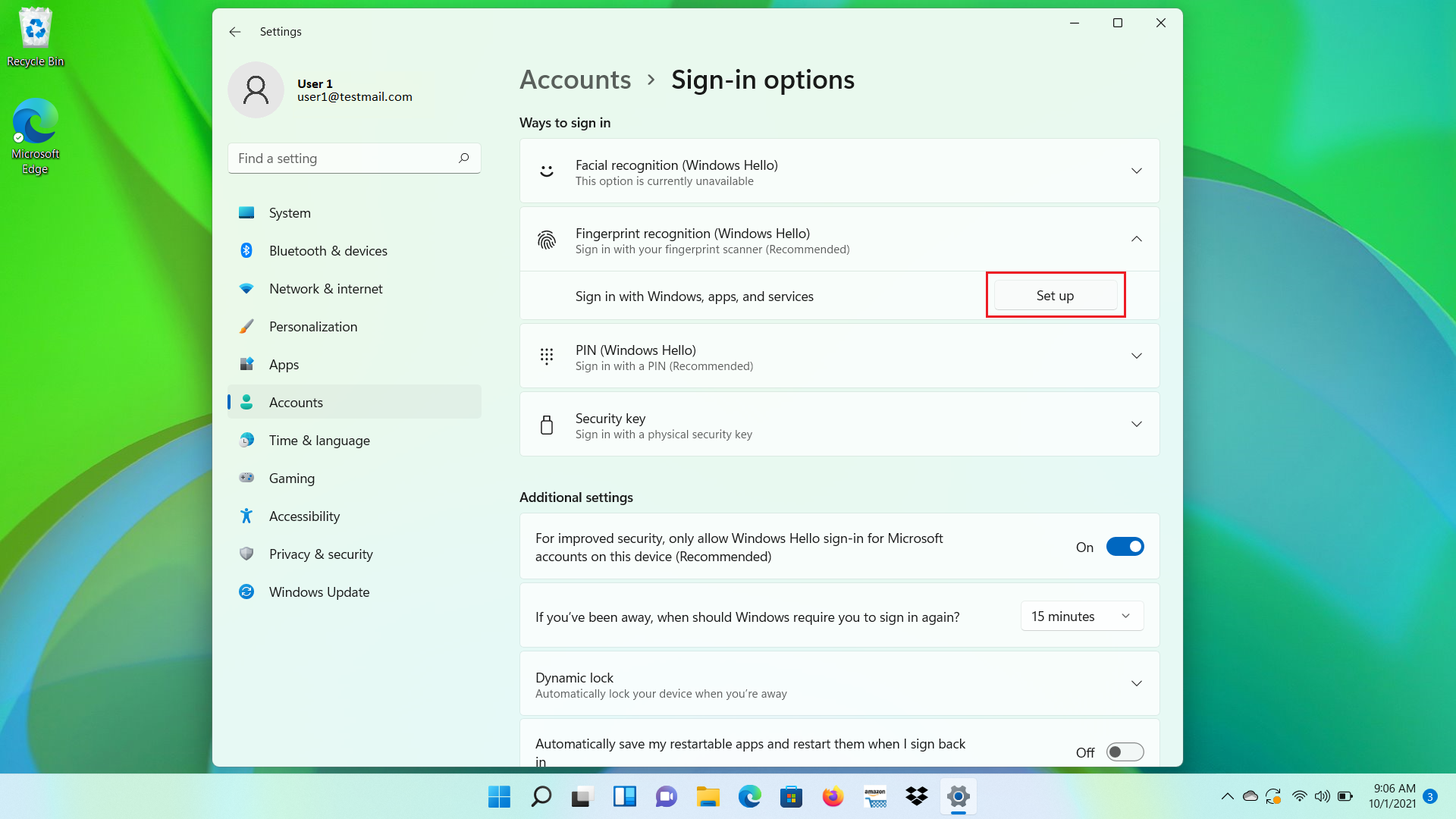1456x819 pixels.
Task: Go to Personalization settings
Action: [x=313, y=326]
